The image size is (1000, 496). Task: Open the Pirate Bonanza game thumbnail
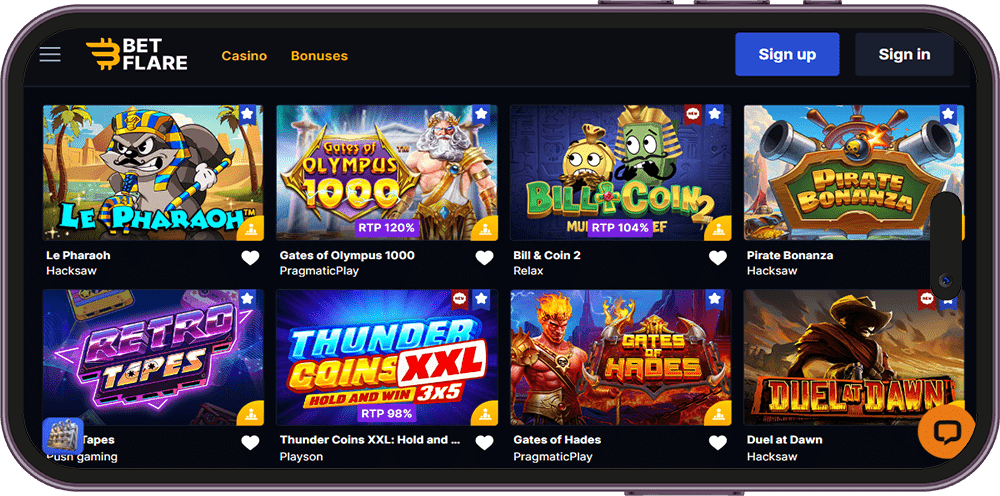854,173
